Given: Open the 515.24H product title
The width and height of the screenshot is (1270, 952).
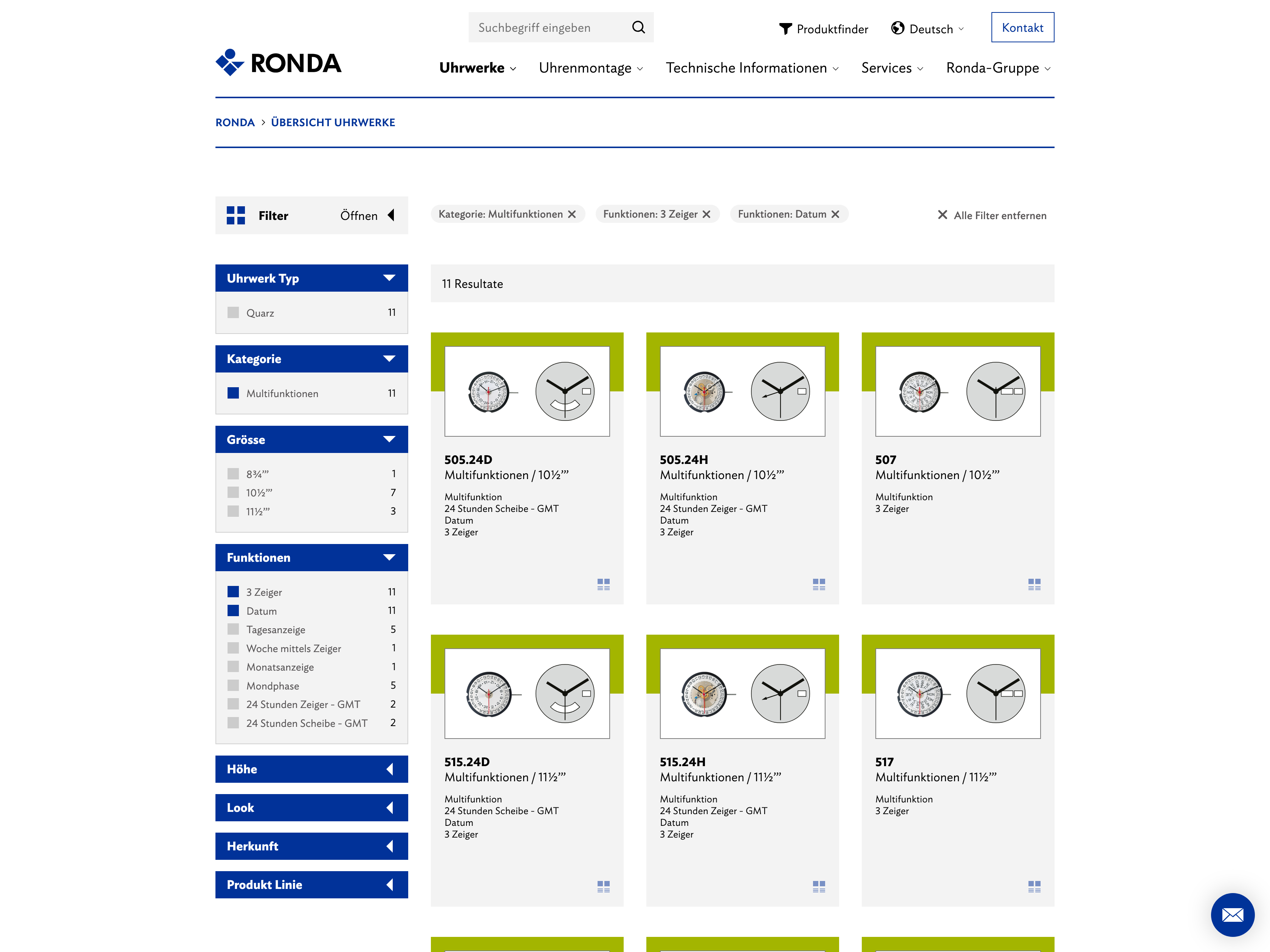Looking at the screenshot, I should [x=683, y=762].
